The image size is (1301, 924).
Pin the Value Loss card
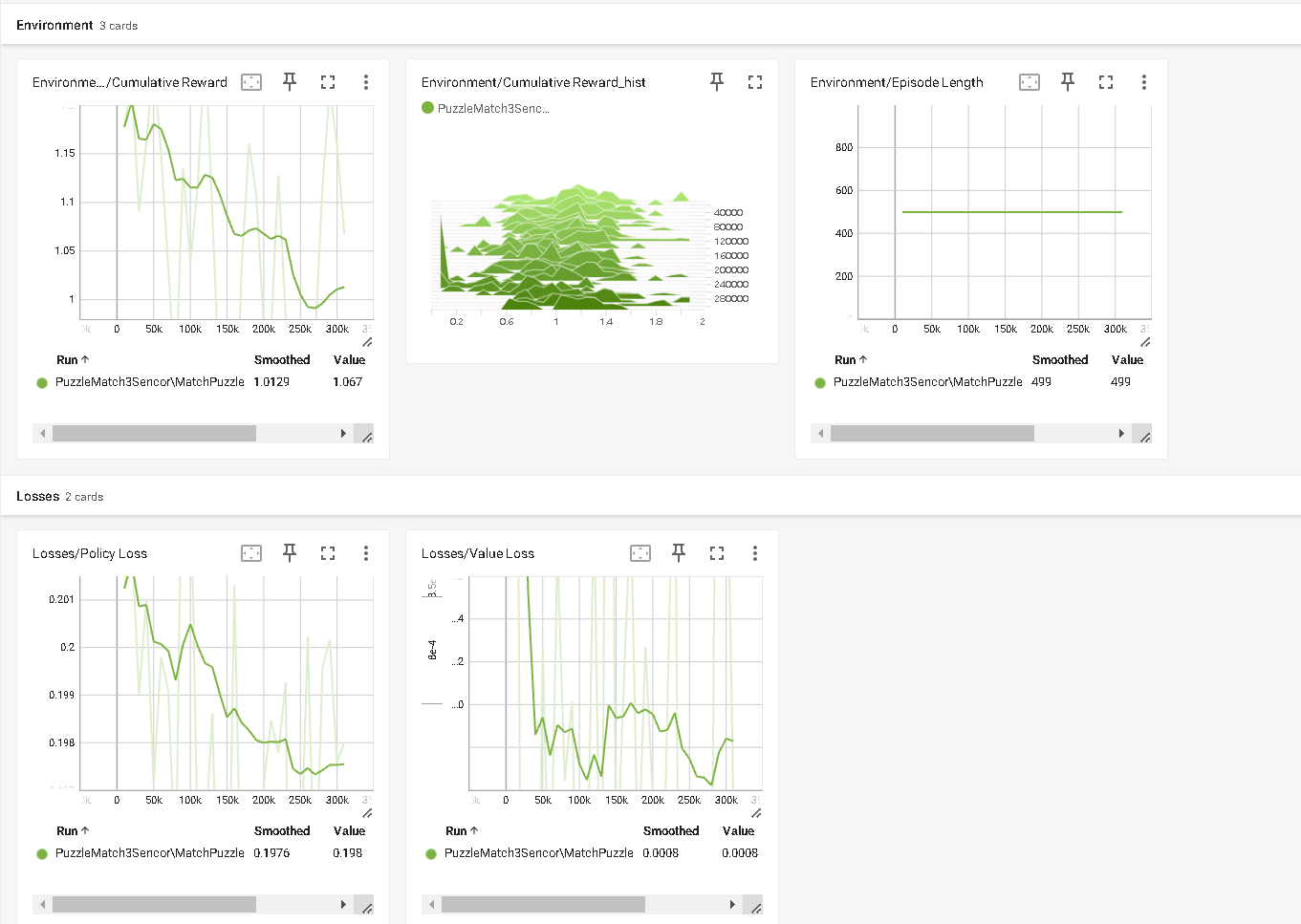tap(679, 553)
